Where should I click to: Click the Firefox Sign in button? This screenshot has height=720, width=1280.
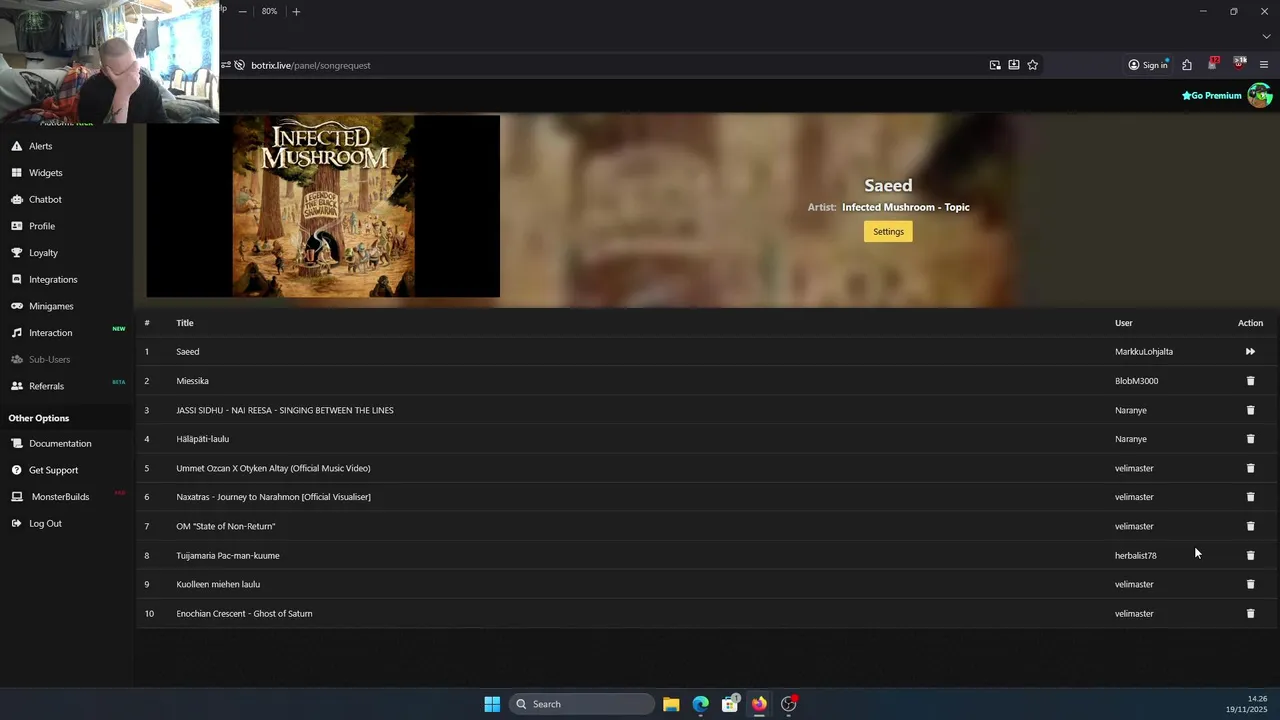tap(1148, 65)
